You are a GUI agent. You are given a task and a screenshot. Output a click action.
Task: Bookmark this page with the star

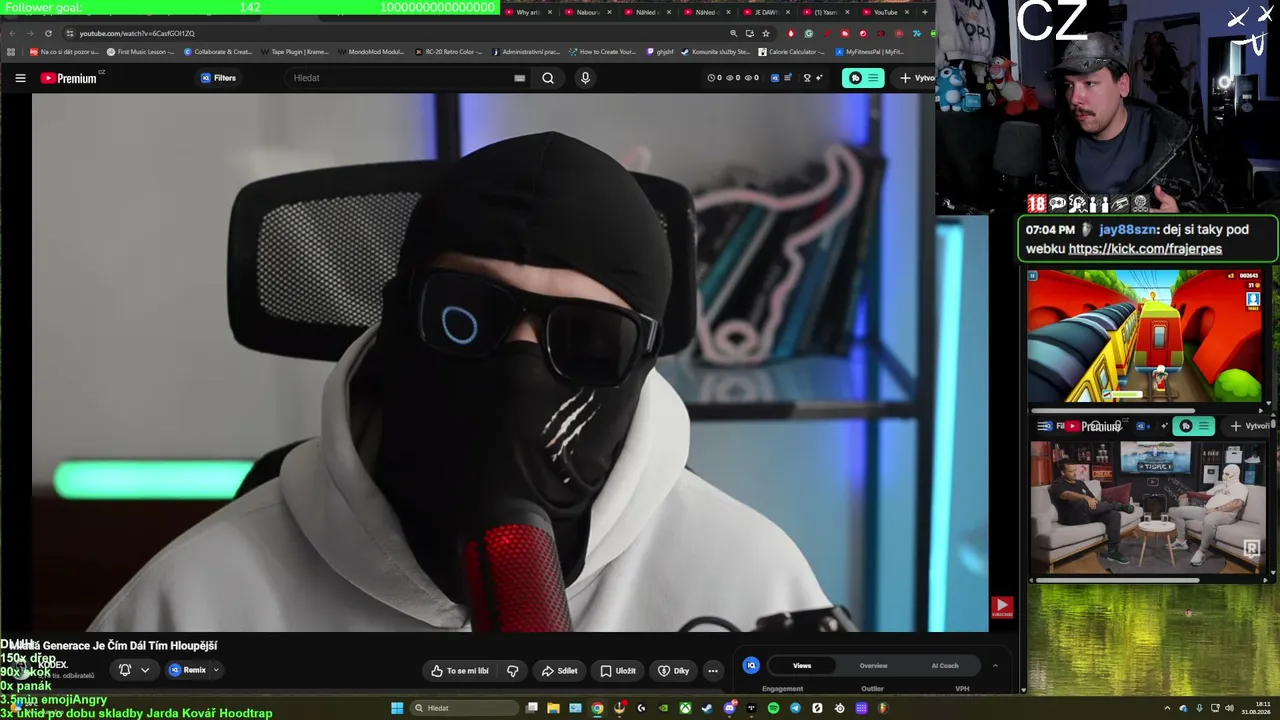coord(766,33)
